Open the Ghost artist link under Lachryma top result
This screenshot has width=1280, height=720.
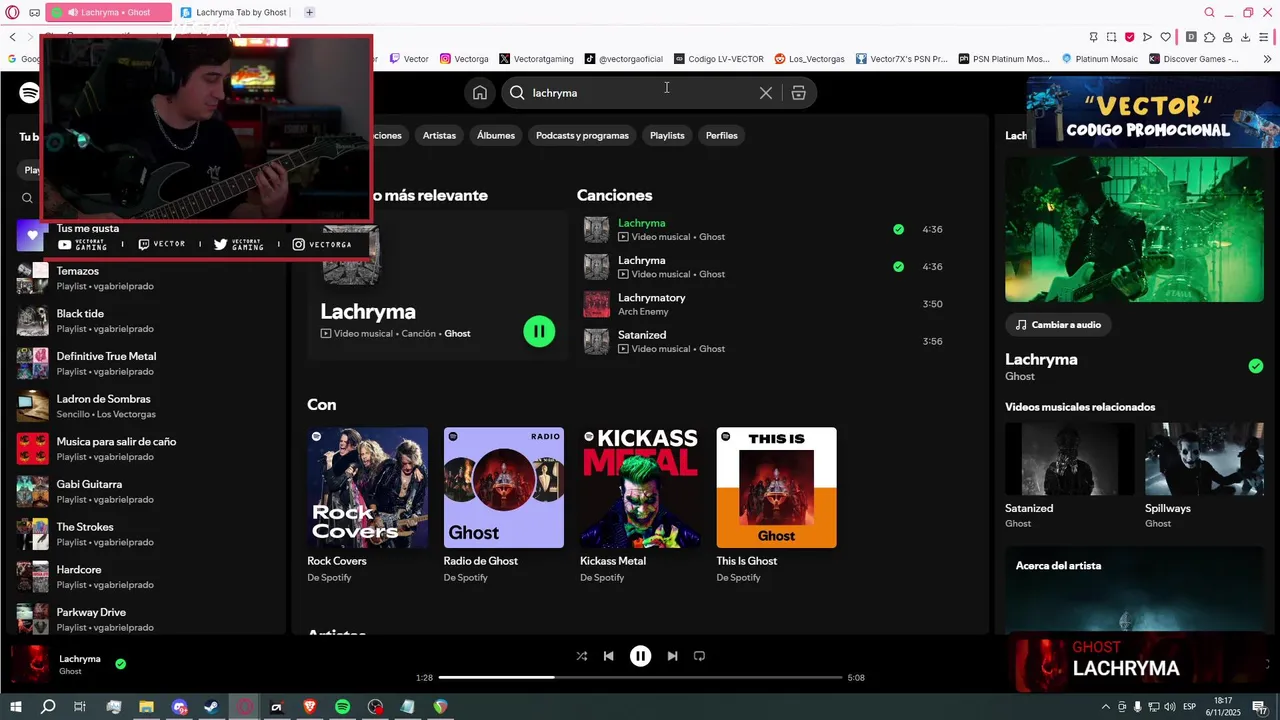[x=457, y=334]
